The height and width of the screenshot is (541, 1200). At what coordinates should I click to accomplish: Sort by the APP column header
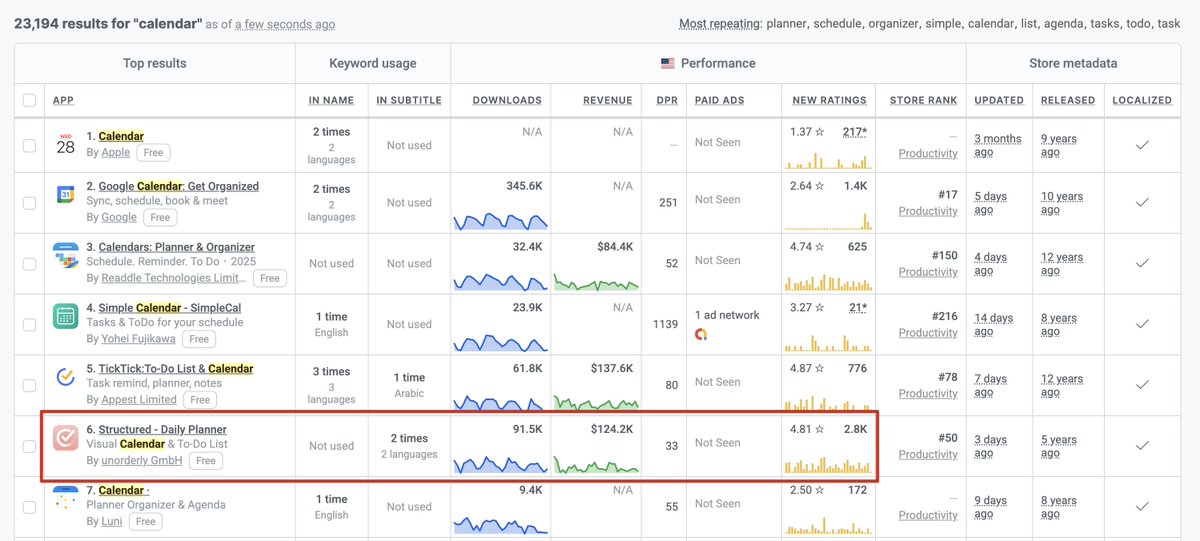(63, 100)
